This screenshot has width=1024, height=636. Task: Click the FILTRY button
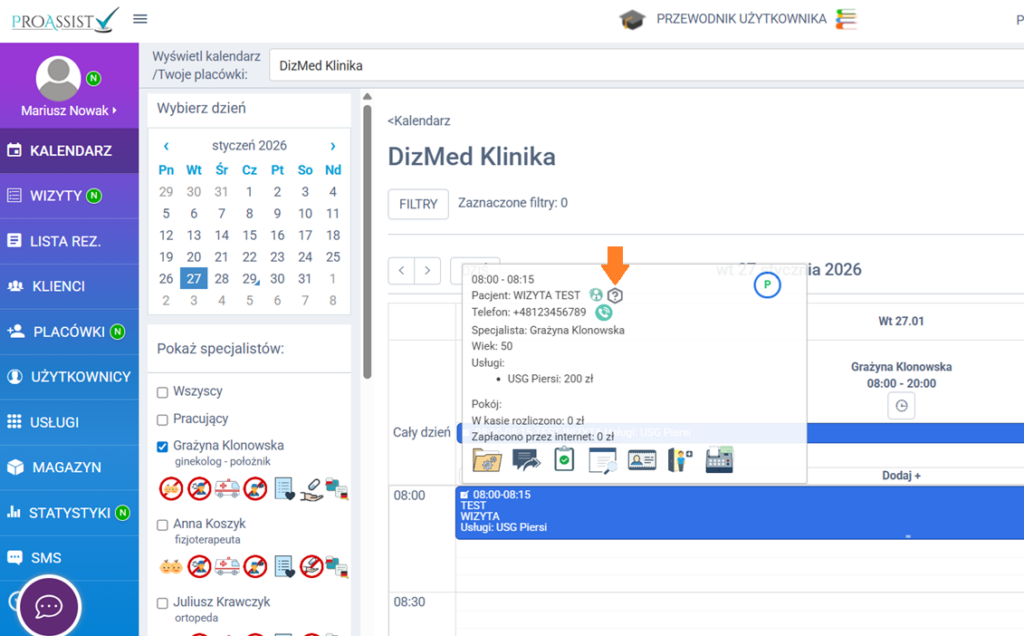(418, 204)
